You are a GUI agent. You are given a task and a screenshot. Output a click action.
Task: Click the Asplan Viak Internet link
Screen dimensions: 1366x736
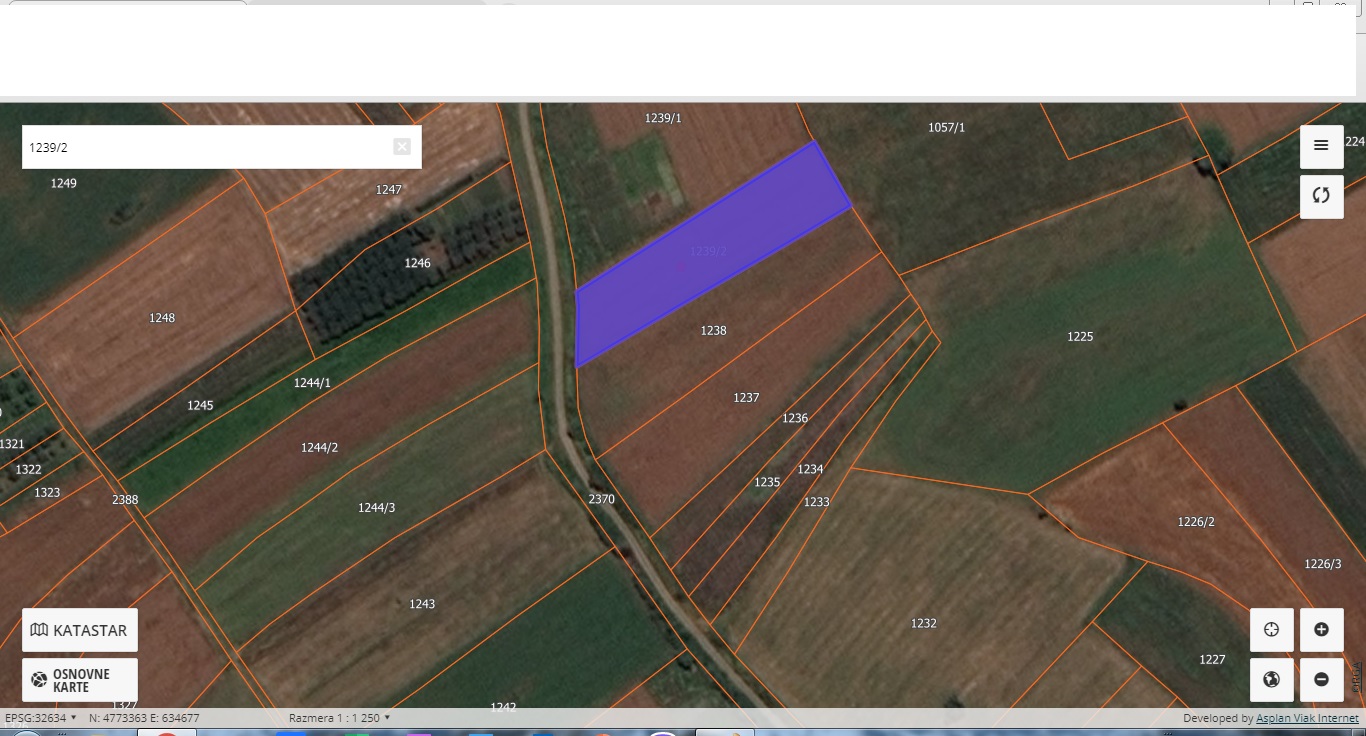pos(1307,718)
